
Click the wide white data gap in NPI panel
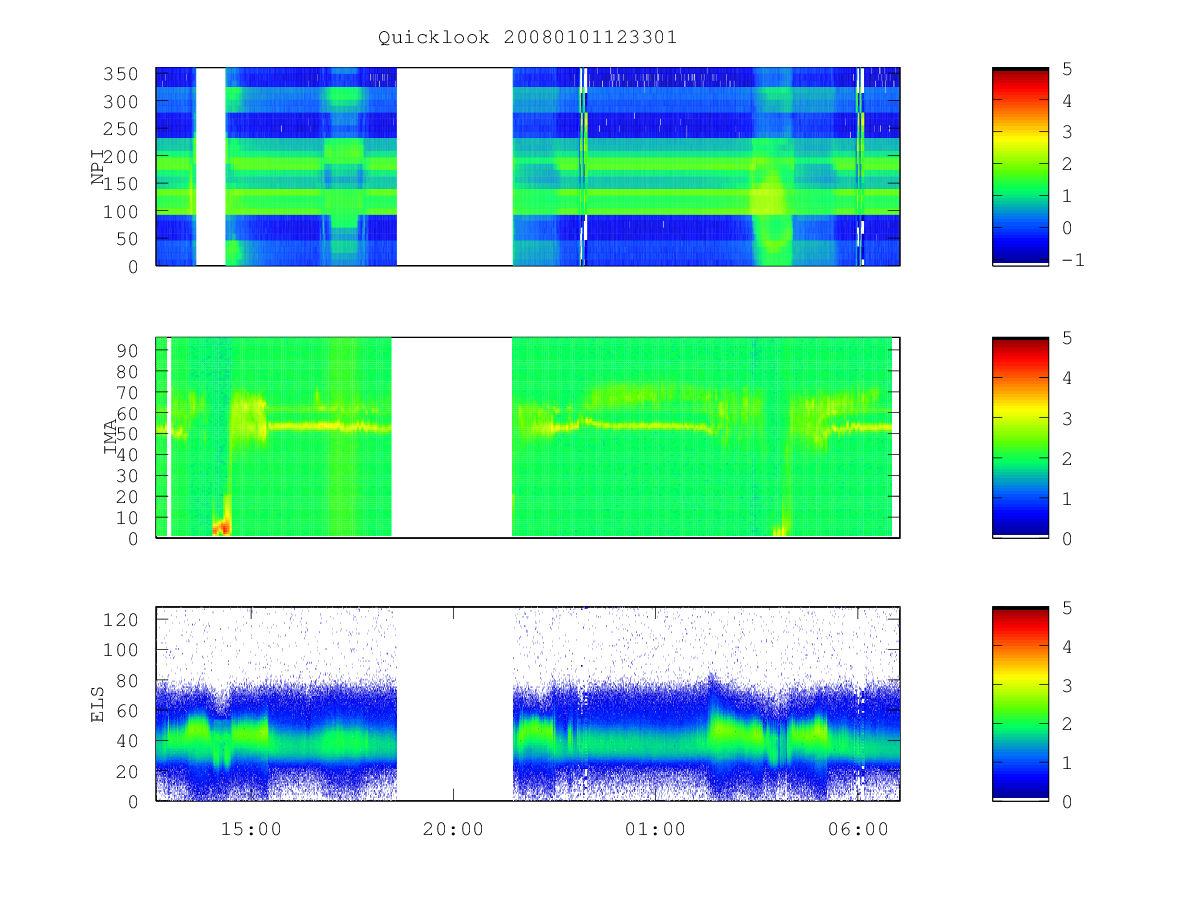click(x=455, y=166)
